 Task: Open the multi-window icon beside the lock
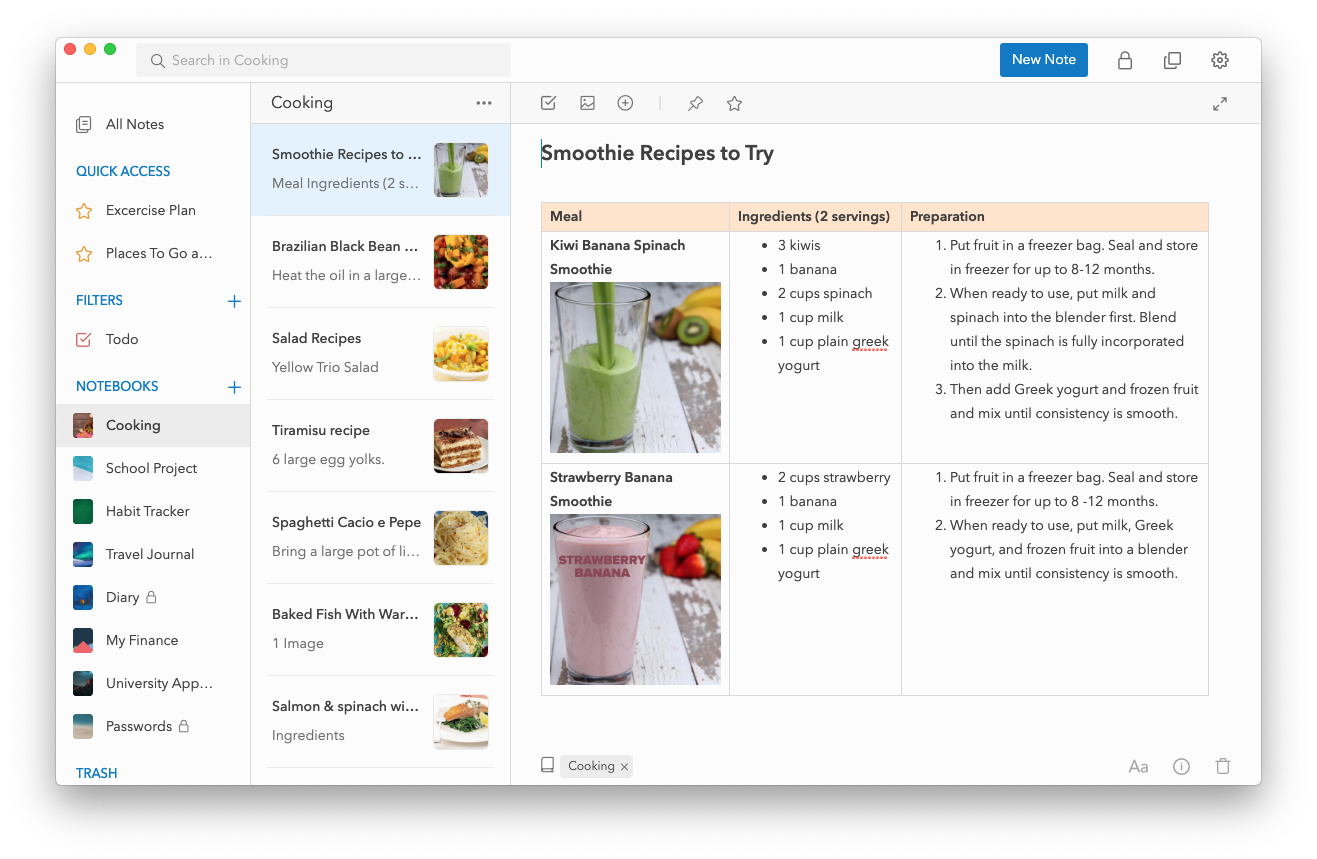tap(1172, 60)
